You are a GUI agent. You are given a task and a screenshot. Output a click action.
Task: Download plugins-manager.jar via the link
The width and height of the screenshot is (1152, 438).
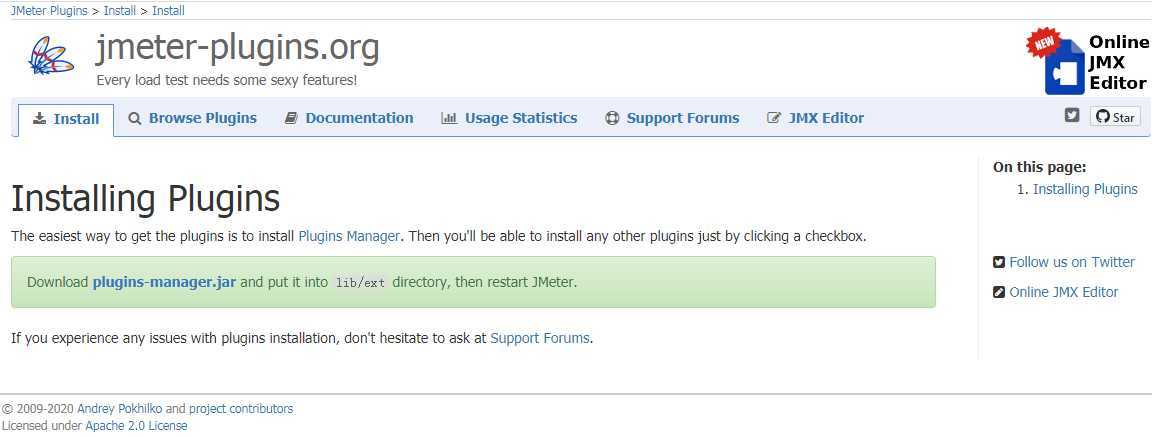[x=164, y=282]
